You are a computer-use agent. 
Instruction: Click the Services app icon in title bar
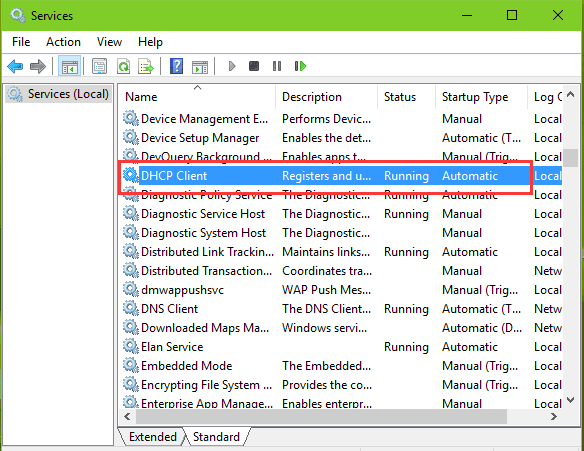[x=18, y=16]
